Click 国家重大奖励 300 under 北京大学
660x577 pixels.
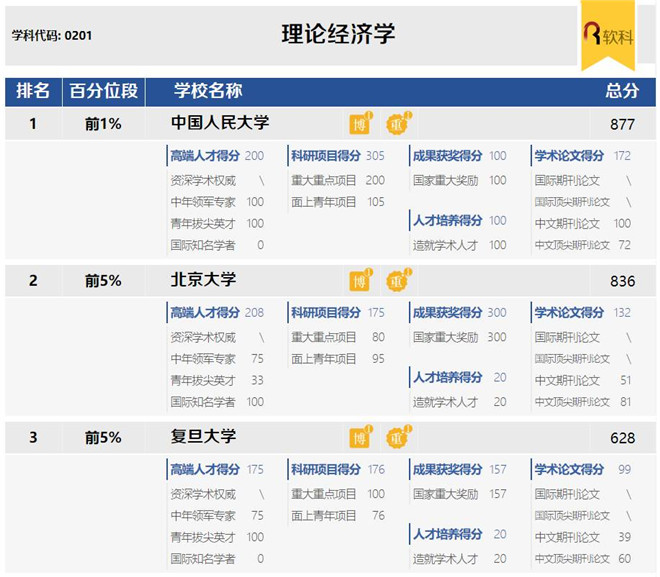pyautogui.click(x=459, y=337)
